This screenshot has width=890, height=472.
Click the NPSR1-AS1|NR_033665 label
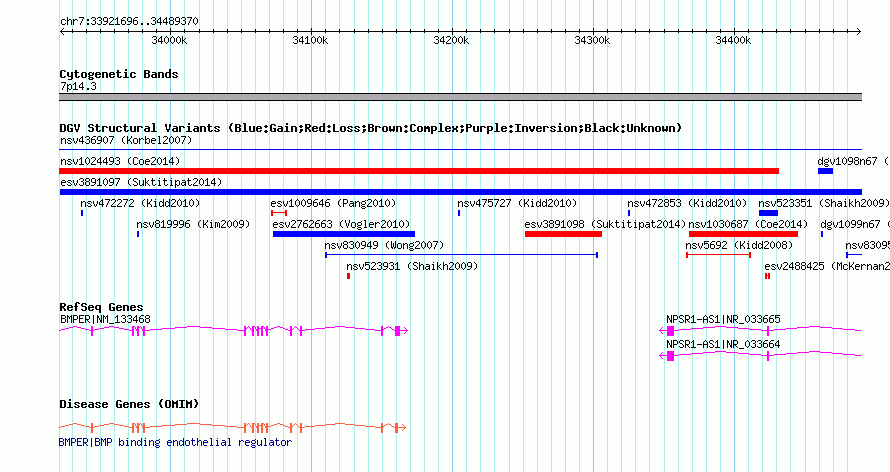723,319
